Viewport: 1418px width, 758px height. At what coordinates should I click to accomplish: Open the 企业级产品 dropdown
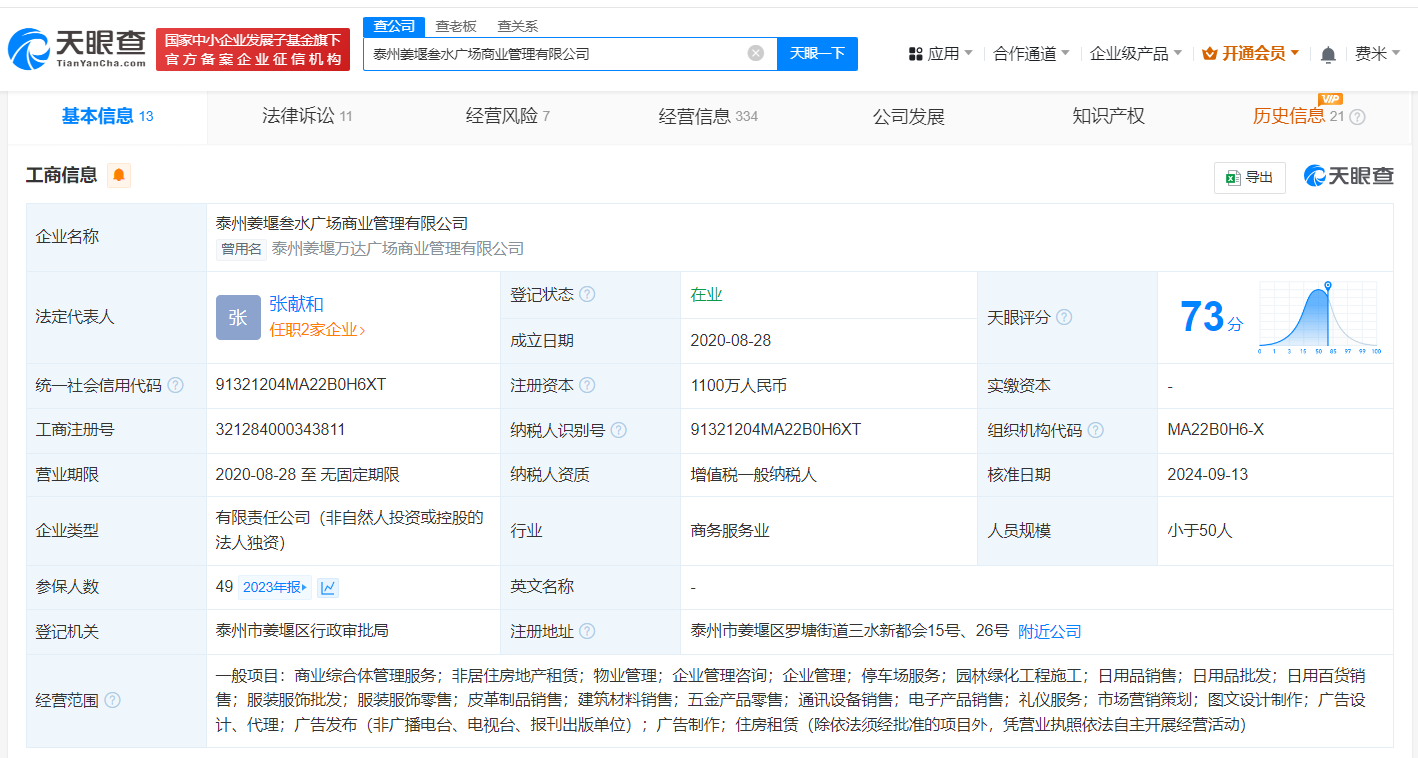[x=1130, y=53]
